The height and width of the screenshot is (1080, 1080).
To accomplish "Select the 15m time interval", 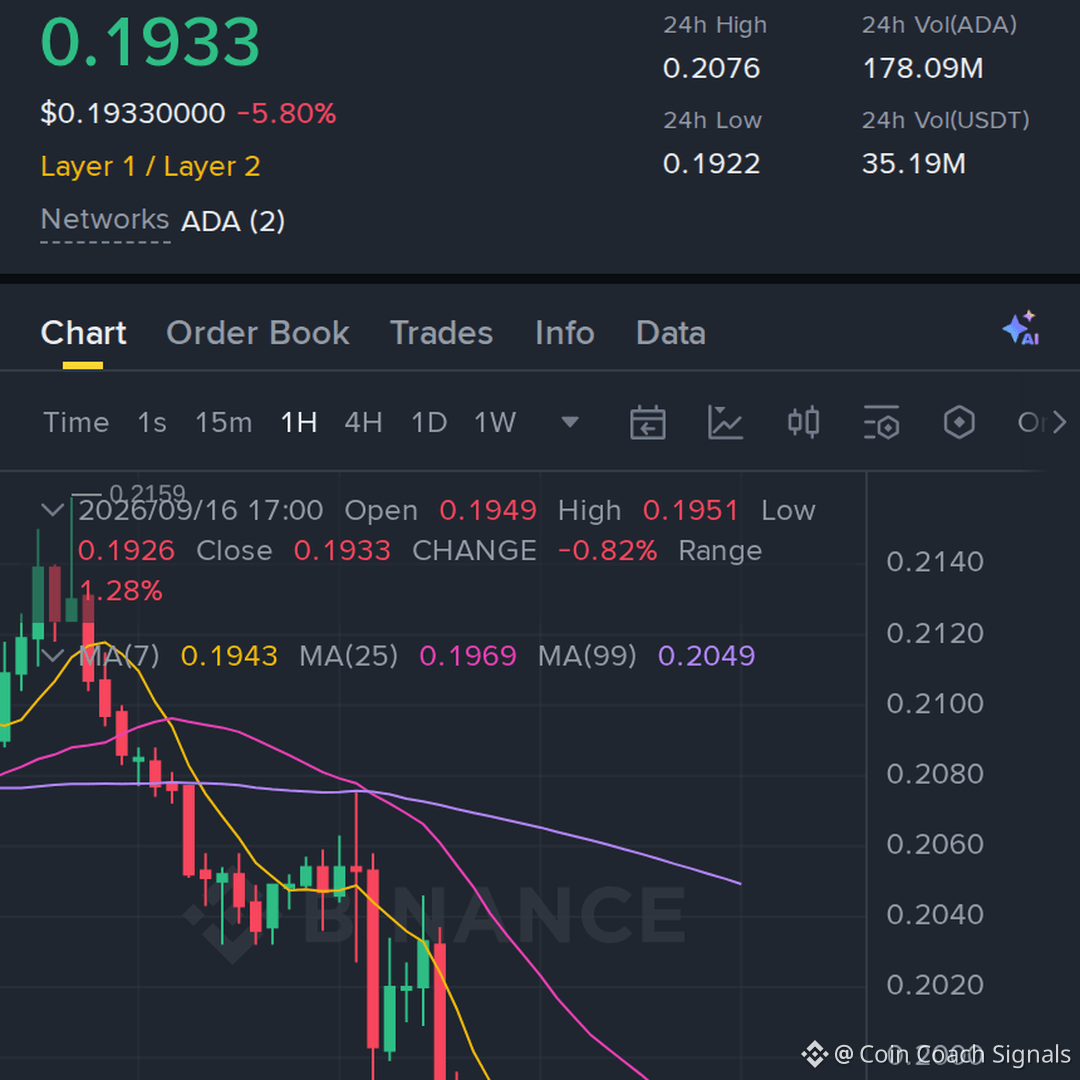I will (223, 422).
